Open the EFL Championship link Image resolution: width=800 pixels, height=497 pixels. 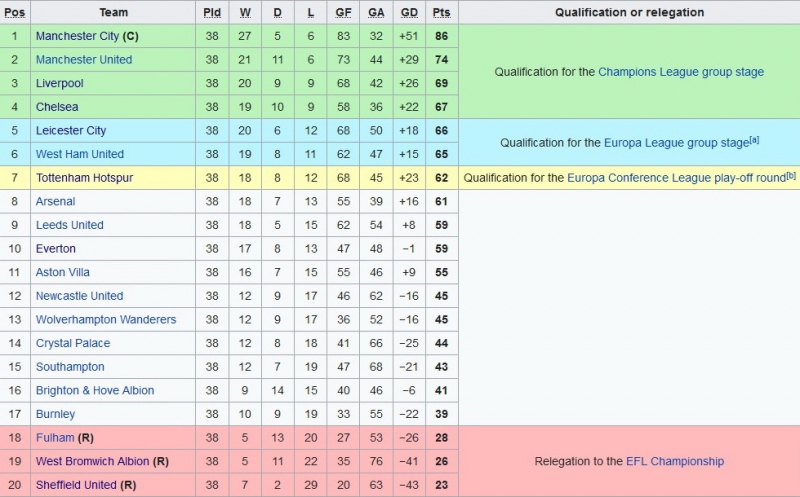tap(675, 461)
